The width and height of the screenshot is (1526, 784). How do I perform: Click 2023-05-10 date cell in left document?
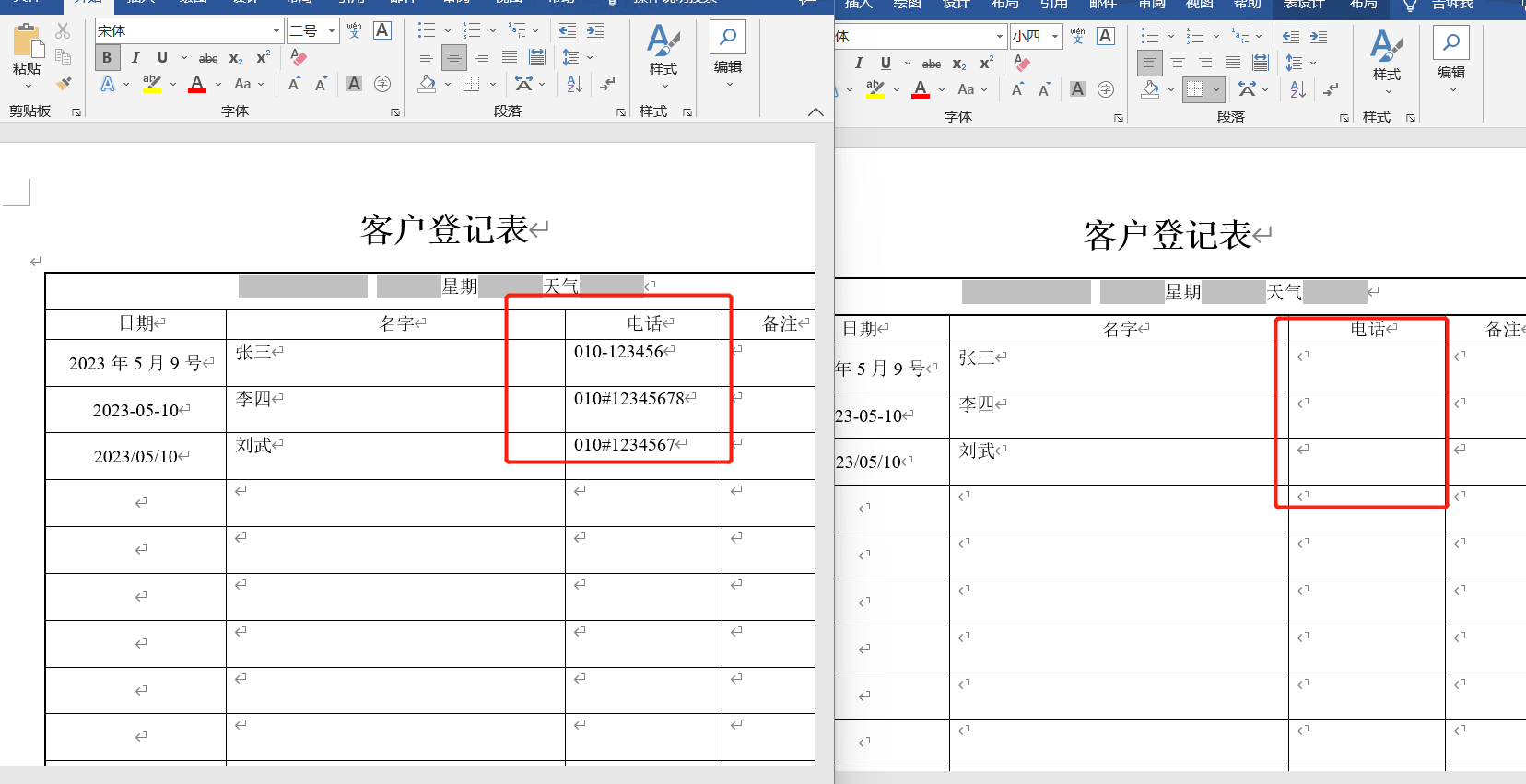click(135, 410)
